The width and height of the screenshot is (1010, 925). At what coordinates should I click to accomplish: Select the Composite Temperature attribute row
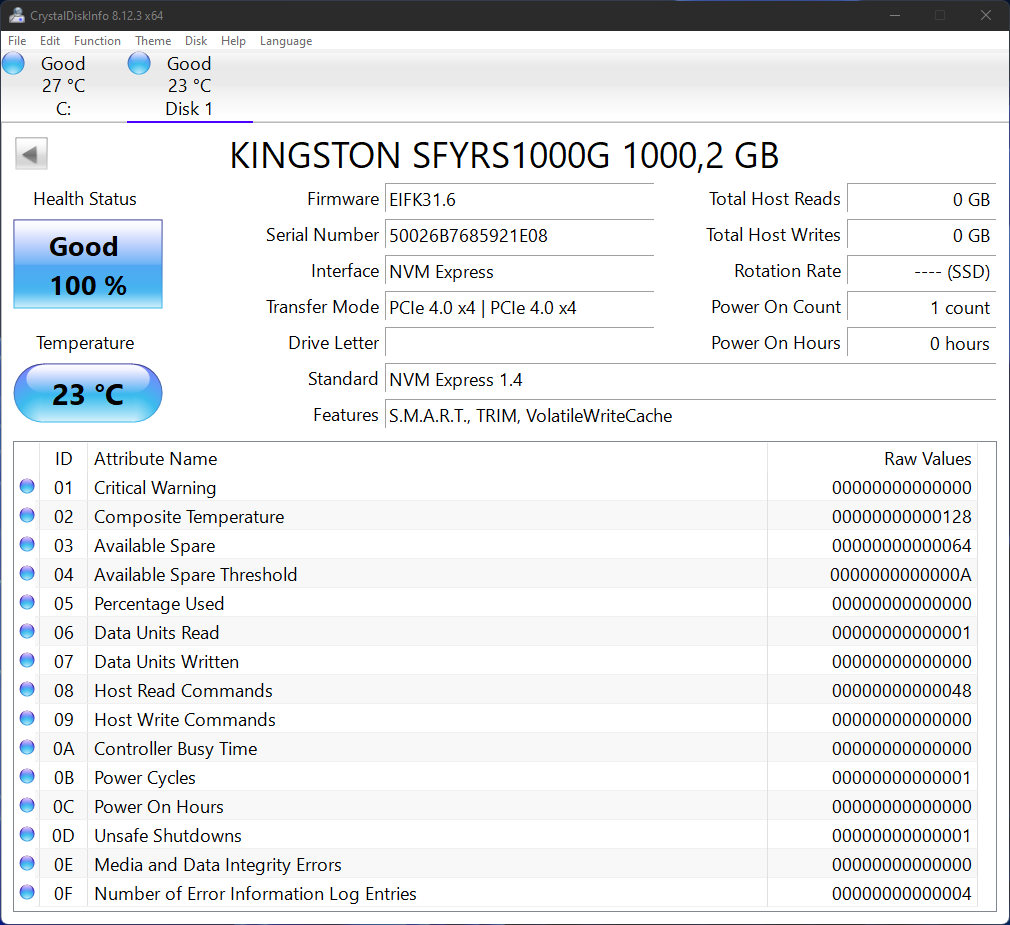(496, 517)
